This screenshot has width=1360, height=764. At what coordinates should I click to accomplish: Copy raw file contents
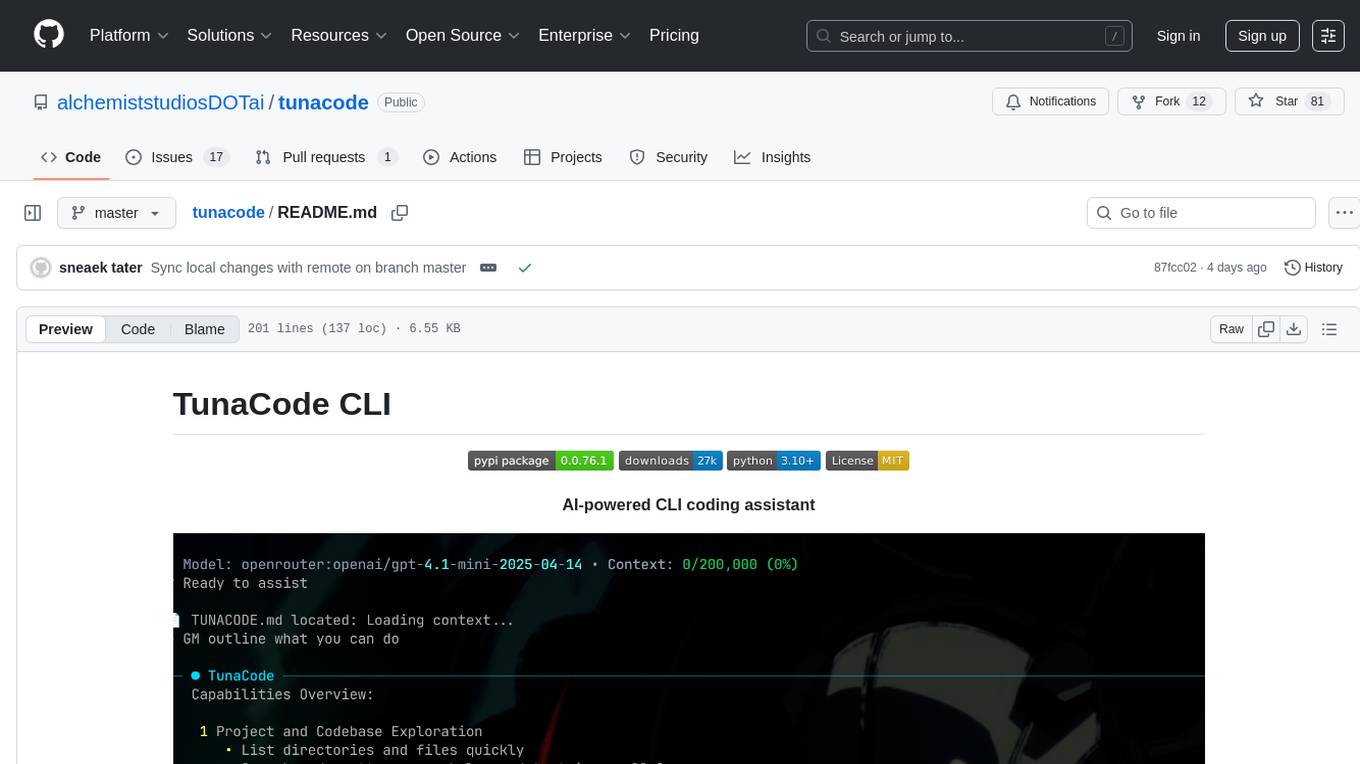(1266, 329)
